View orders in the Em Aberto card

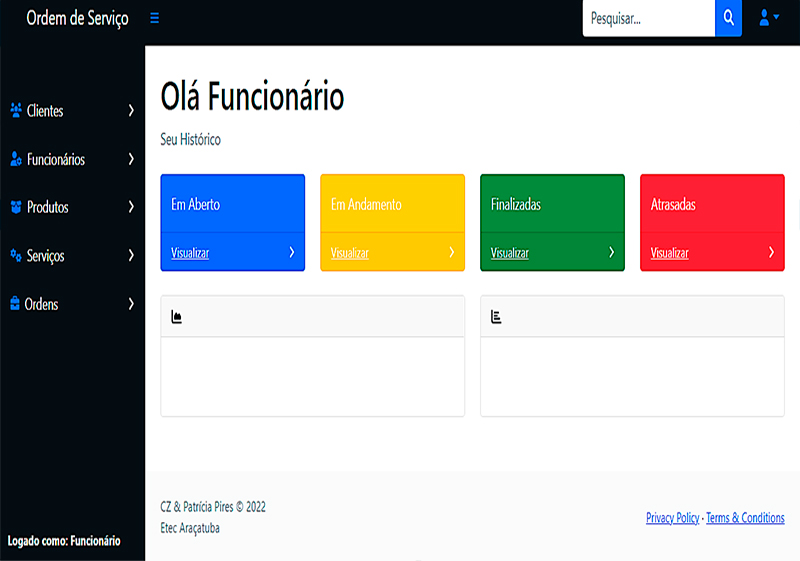click(190, 253)
